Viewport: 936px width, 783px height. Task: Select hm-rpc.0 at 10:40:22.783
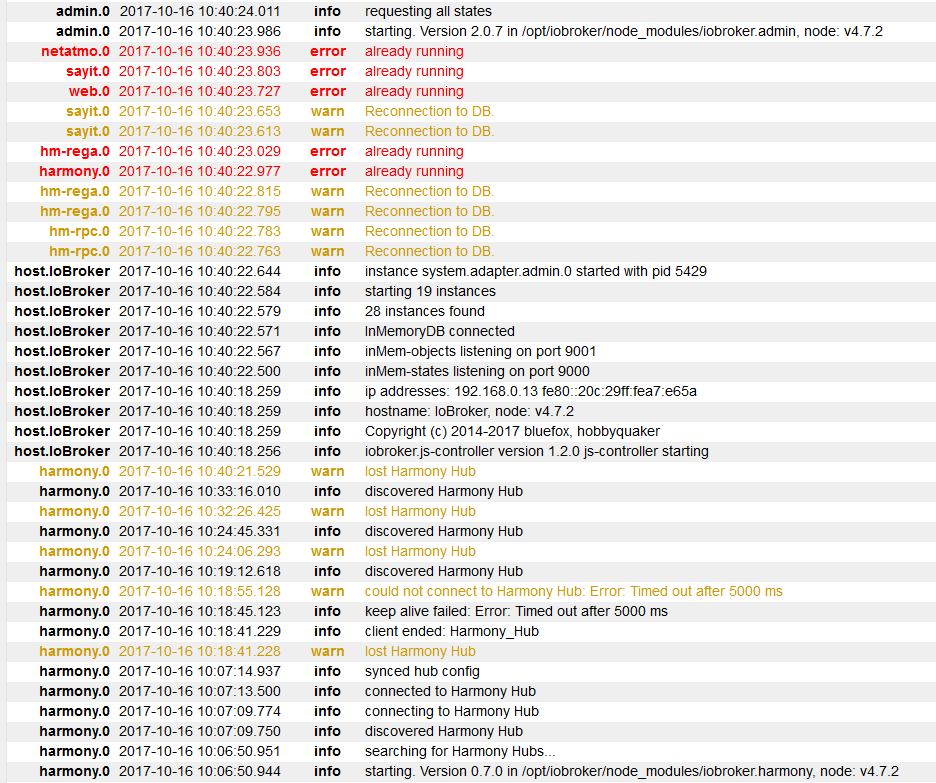[x=79, y=231]
